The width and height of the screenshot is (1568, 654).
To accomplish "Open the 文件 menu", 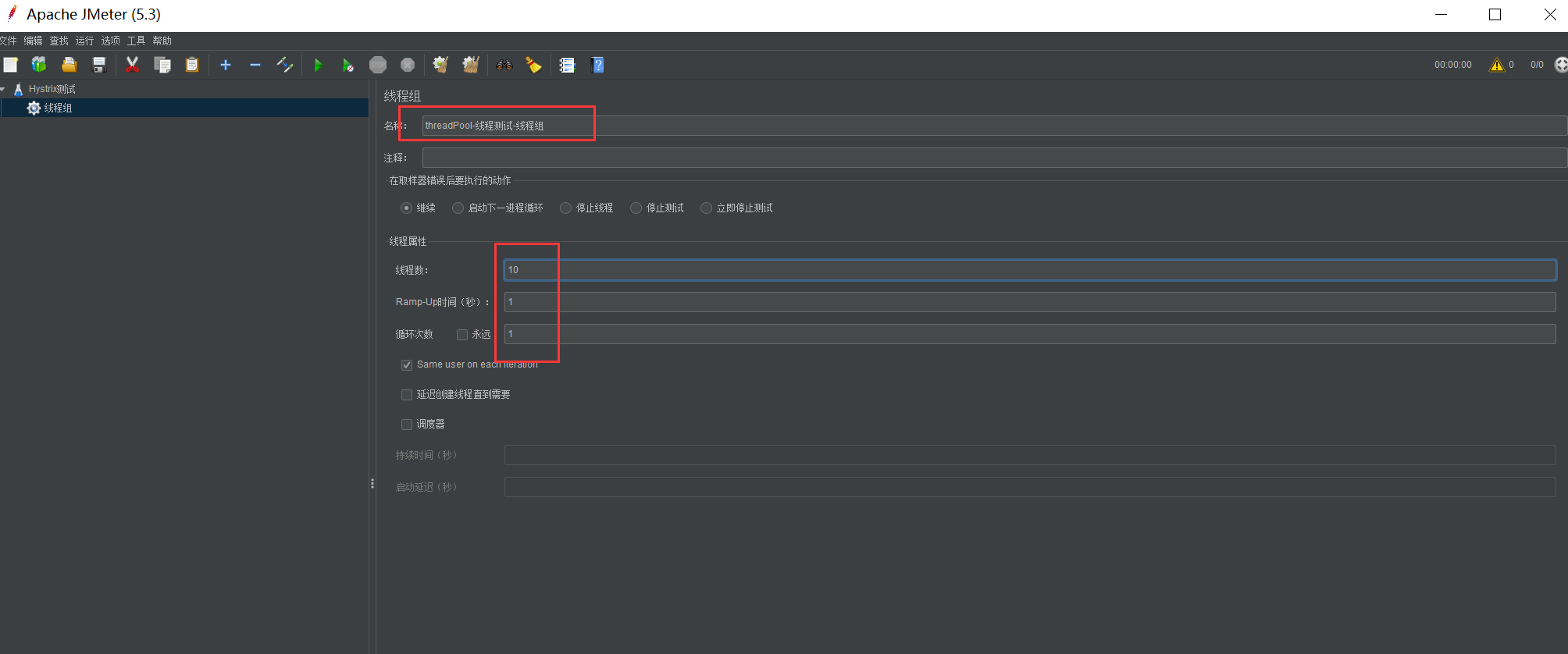I will 8,41.
